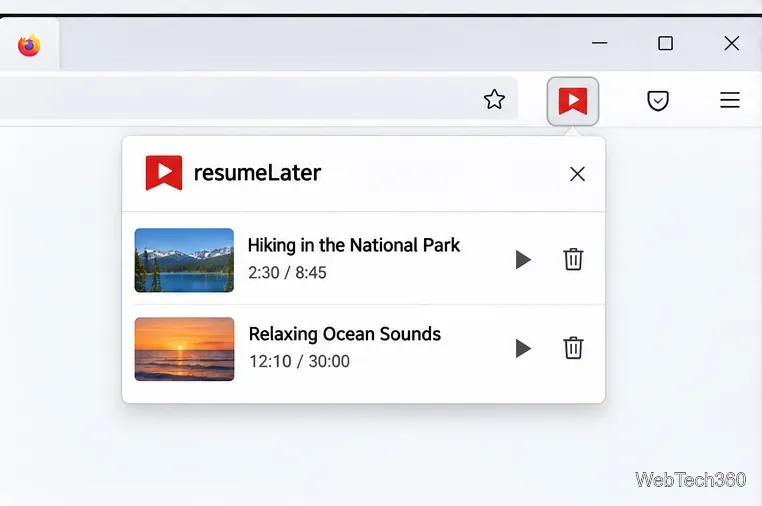The width and height of the screenshot is (762, 506).
Task: Click the resumeLater extension toolbar icon
Action: click(x=572, y=101)
